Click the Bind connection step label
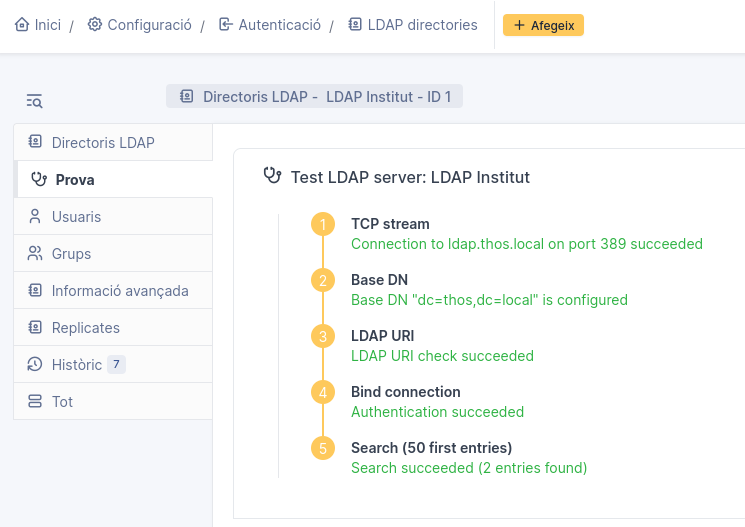Image resolution: width=745 pixels, height=527 pixels. [x=406, y=392]
